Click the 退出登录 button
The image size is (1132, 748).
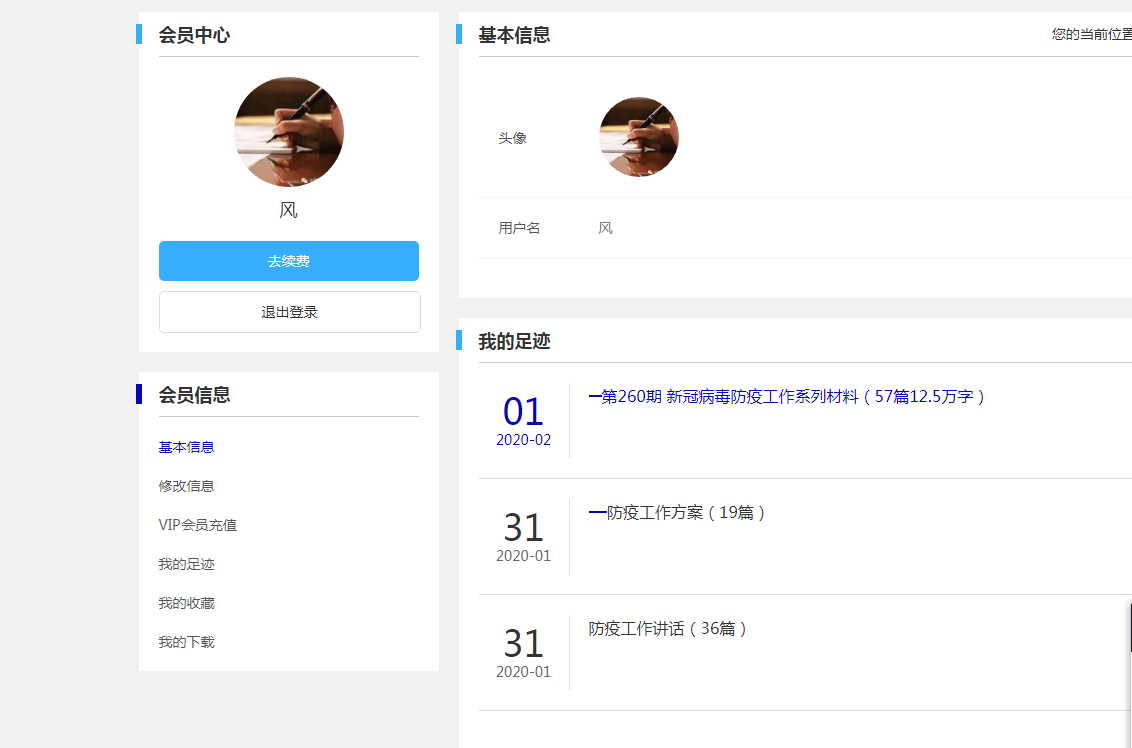click(x=289, y=312)
